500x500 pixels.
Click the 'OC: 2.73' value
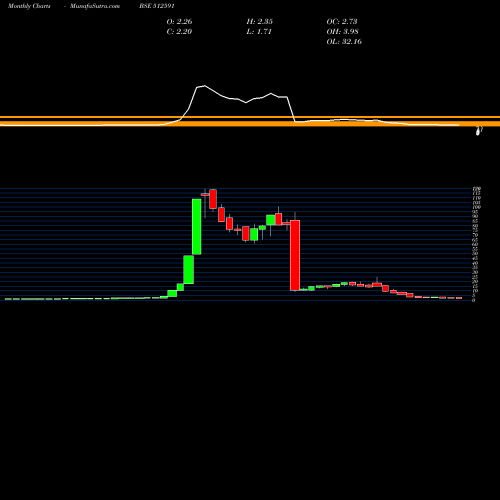point(342,22)
